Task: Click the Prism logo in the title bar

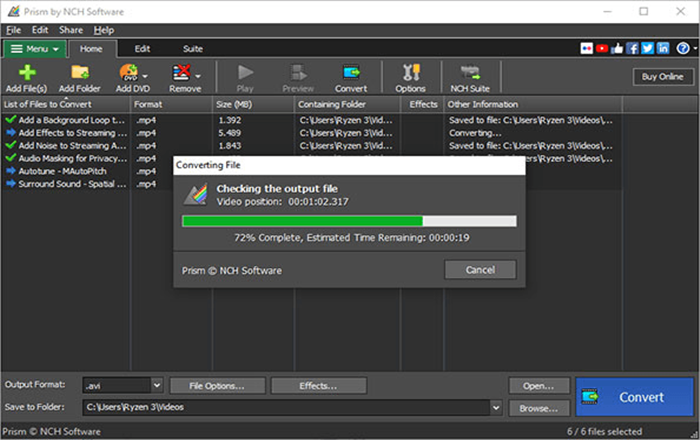Action: coord(13,11)
